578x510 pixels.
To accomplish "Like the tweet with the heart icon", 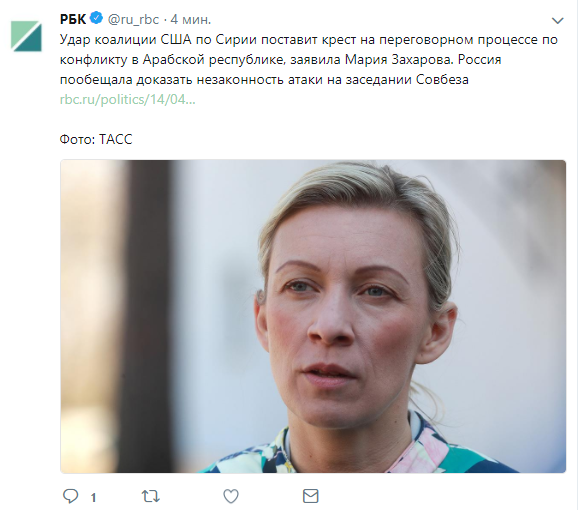I will 231,496.
